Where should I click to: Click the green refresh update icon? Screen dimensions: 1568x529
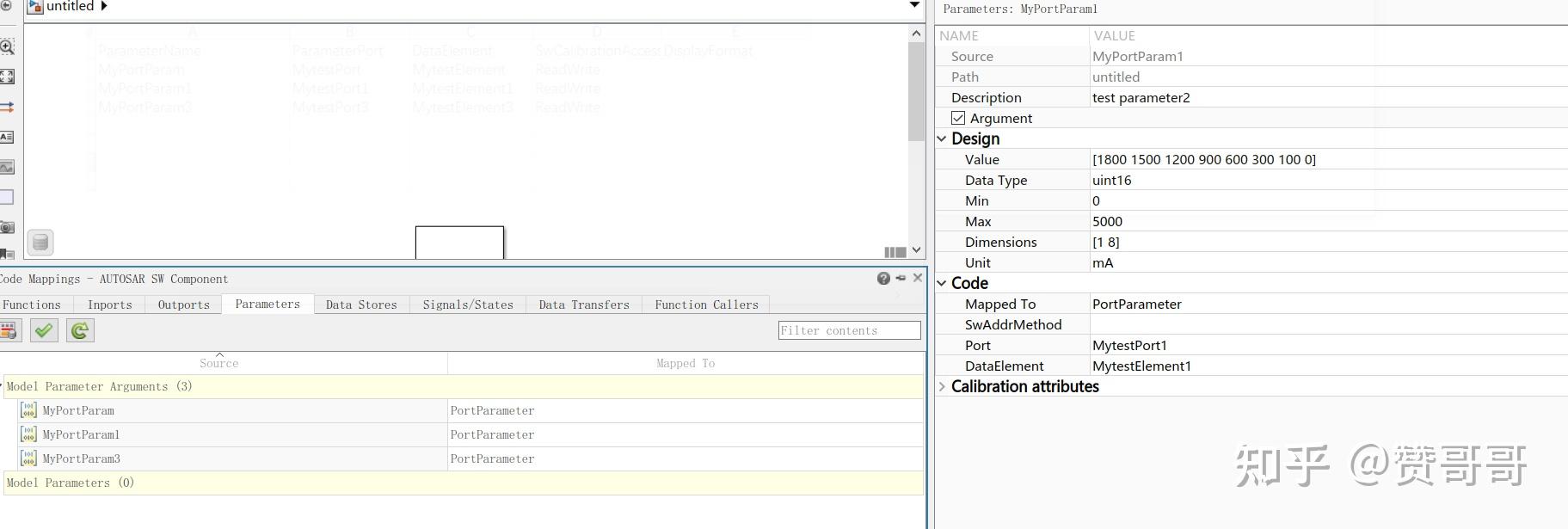[80, 330]
